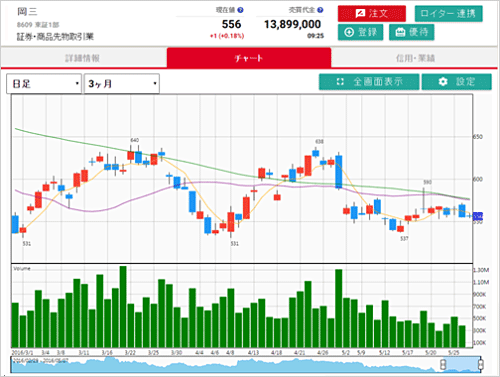Click the tallest volume bar near 3/22
The height and width of the screenshot is (377, 500).
click(x=123, y=307)
